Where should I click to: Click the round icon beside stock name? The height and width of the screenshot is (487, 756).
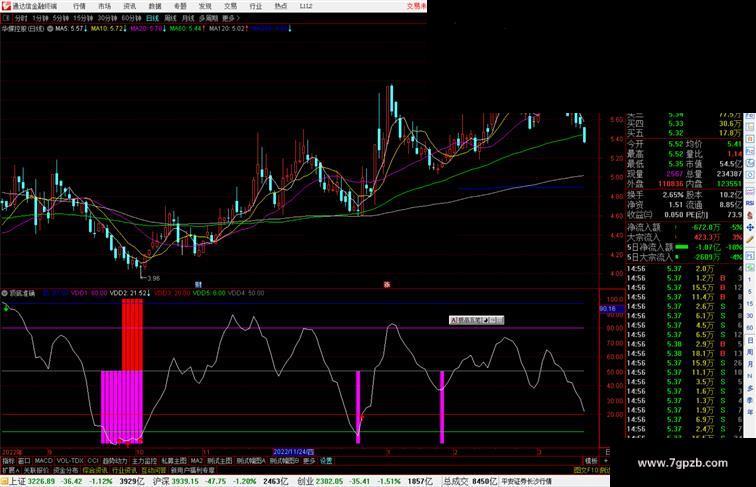[50, 29]
